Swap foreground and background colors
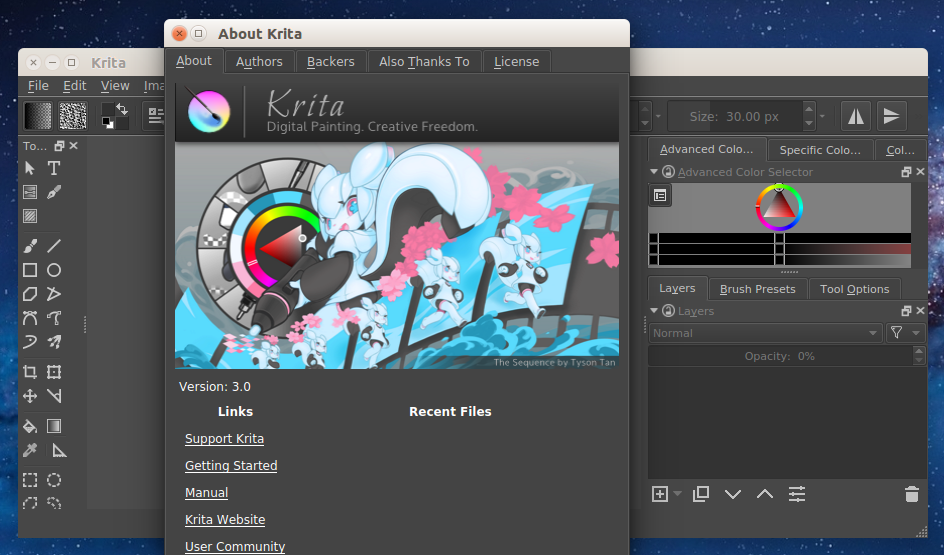 click(122, 109)
